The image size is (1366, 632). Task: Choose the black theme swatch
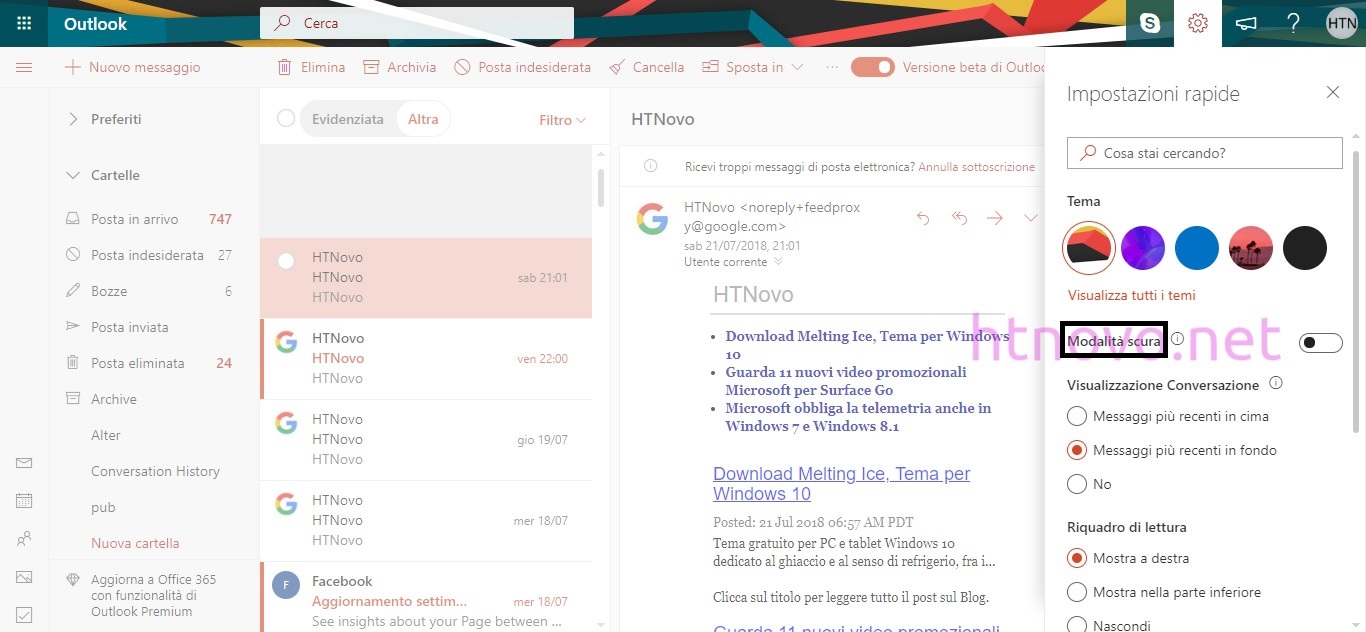[x=1305, y=247]
